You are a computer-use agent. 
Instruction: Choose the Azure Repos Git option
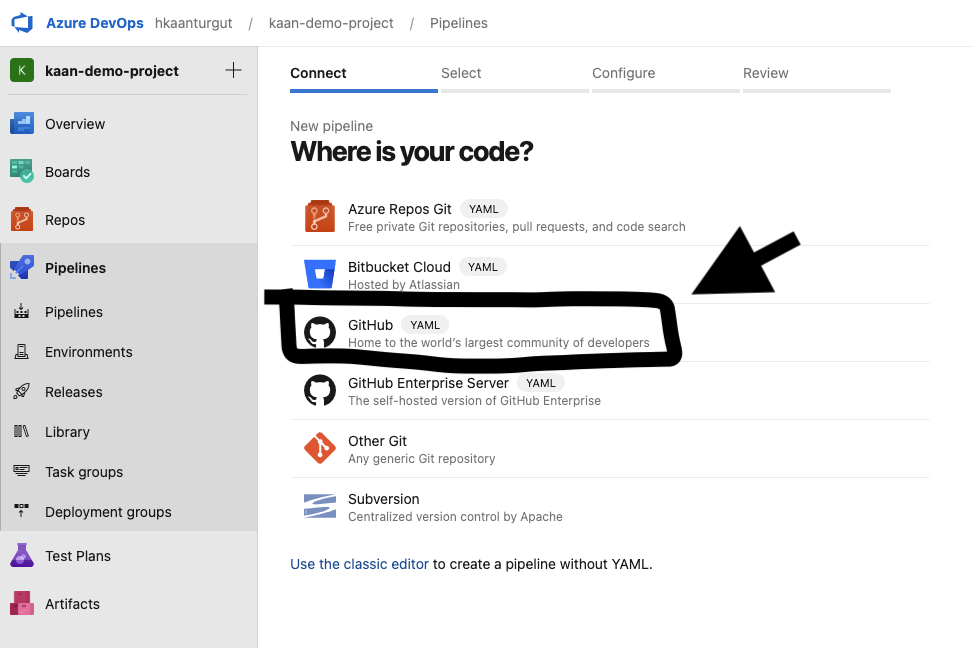click(400, 209)
